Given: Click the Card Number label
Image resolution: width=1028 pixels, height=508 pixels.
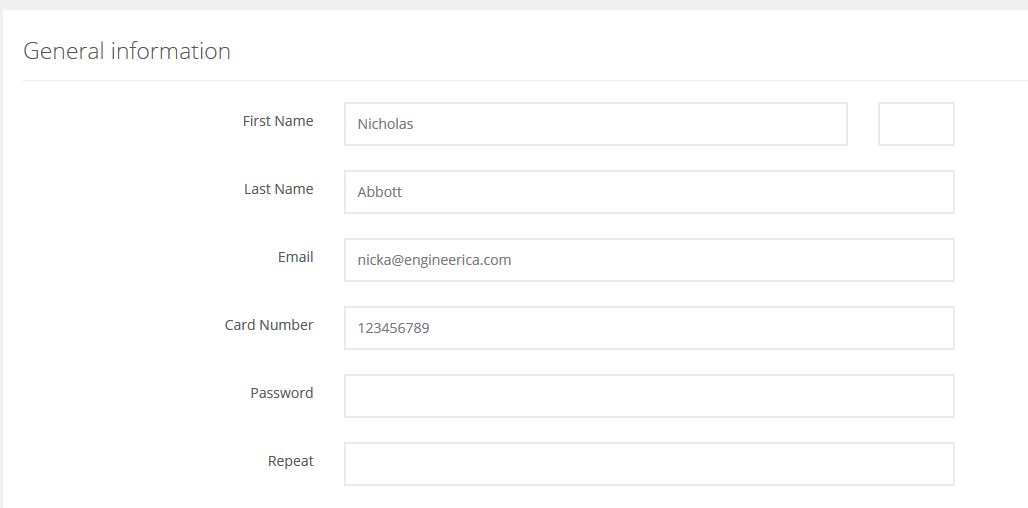Looking at the screenshot, I should click(x=269, y=325).
